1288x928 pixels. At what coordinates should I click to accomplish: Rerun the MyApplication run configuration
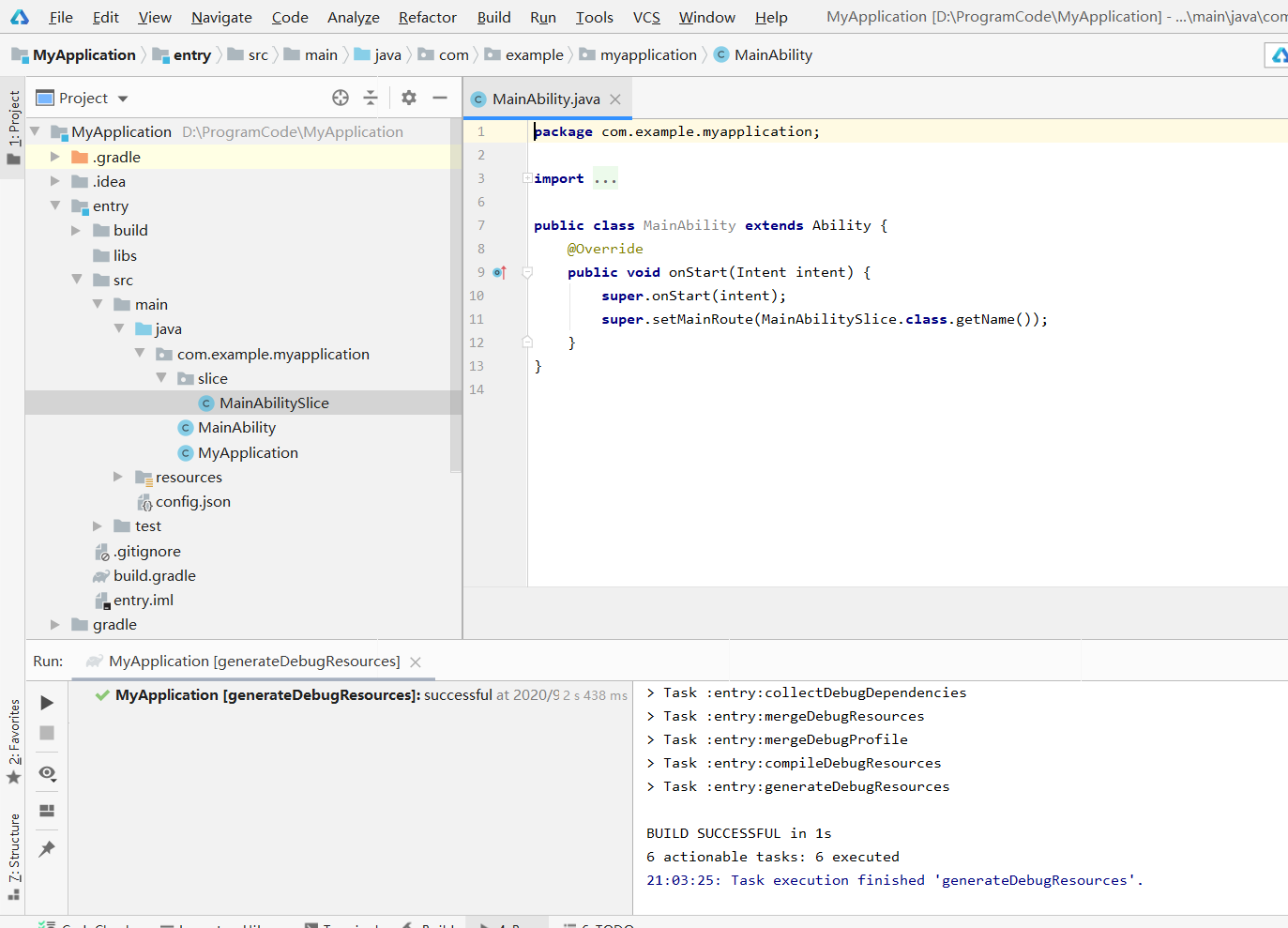click(x=46, y=702)
